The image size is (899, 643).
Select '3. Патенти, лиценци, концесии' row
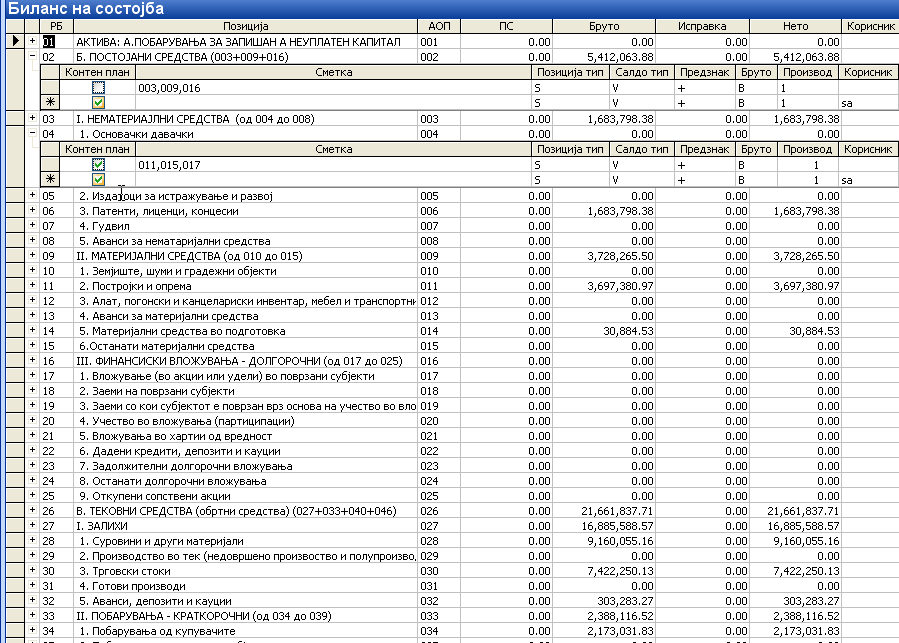point(158,211)
